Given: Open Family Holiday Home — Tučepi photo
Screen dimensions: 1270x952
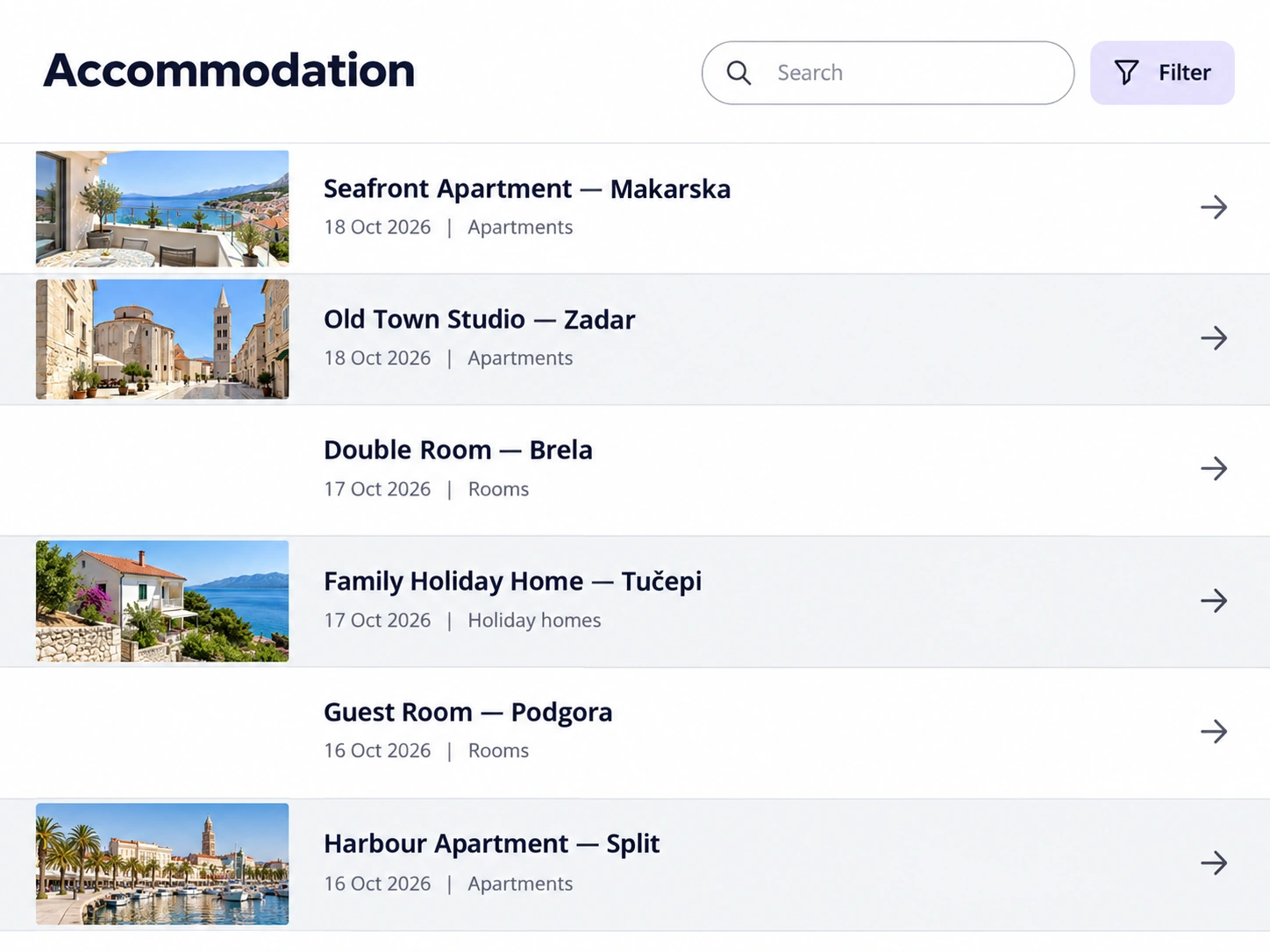Looking at the screenshot, I should pos(162,600).
